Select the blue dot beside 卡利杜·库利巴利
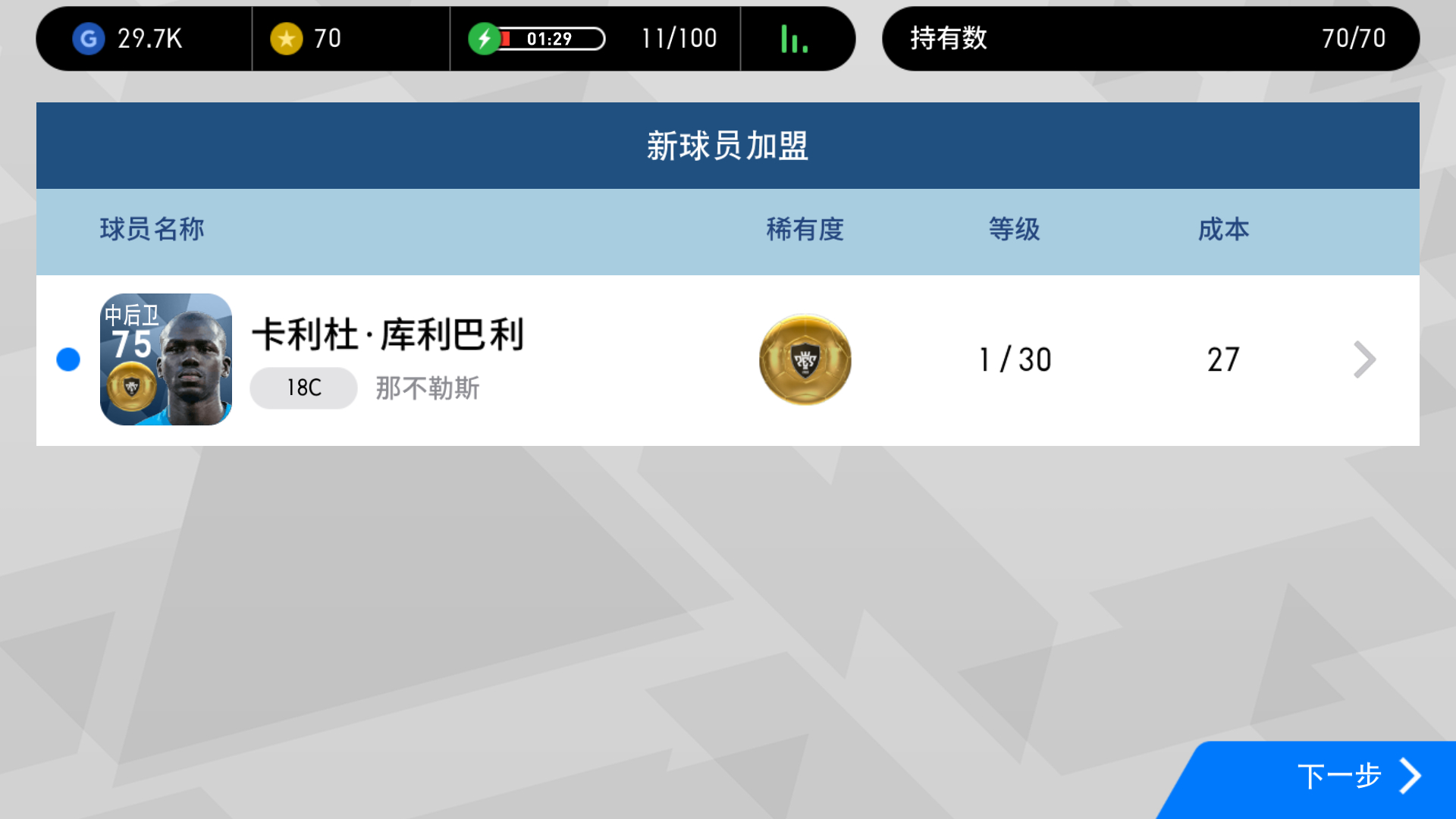 tap(68, 359)
